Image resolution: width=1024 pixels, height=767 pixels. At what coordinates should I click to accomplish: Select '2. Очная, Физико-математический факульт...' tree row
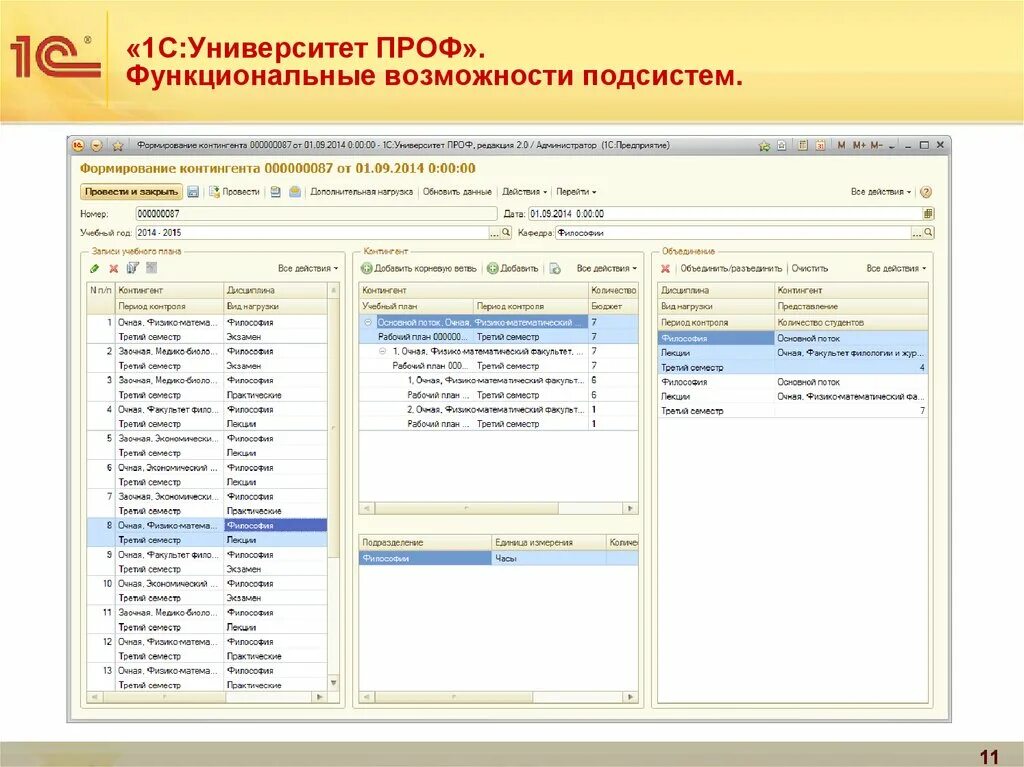pos(498,410)
